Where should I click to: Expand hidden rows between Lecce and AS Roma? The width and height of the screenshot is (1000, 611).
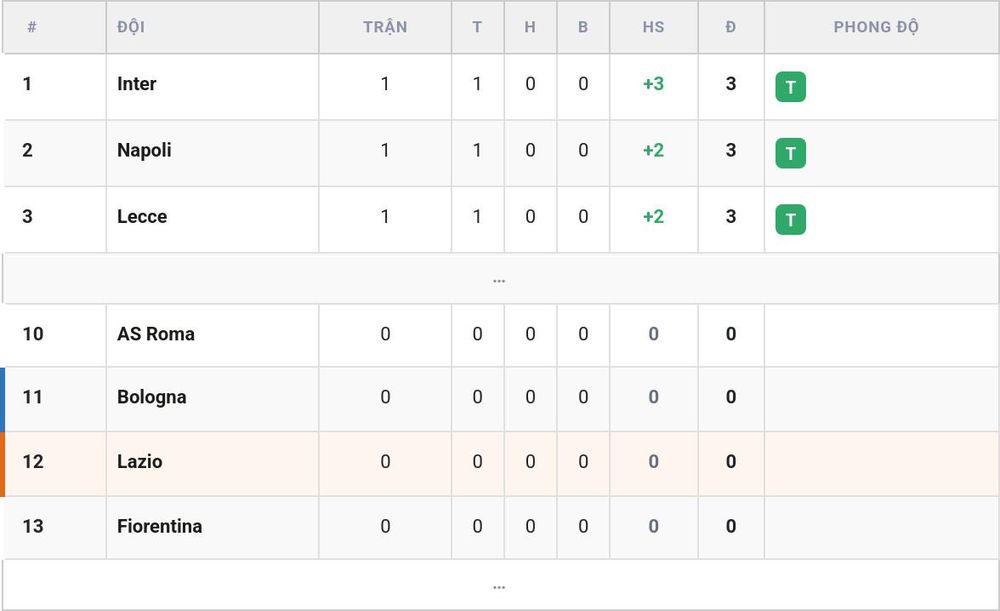click(499, 279)
